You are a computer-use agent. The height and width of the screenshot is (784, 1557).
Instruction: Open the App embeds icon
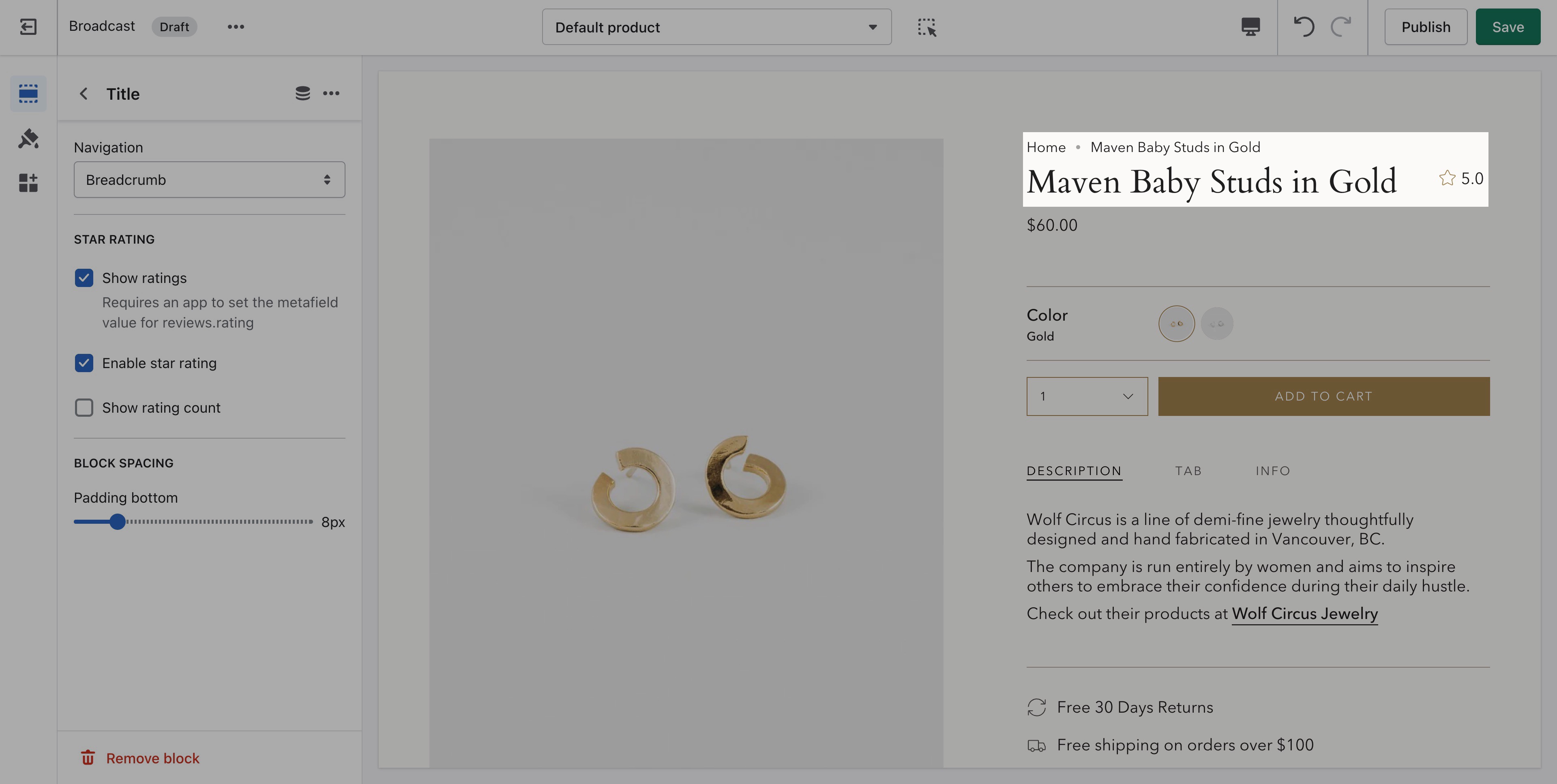28,182
